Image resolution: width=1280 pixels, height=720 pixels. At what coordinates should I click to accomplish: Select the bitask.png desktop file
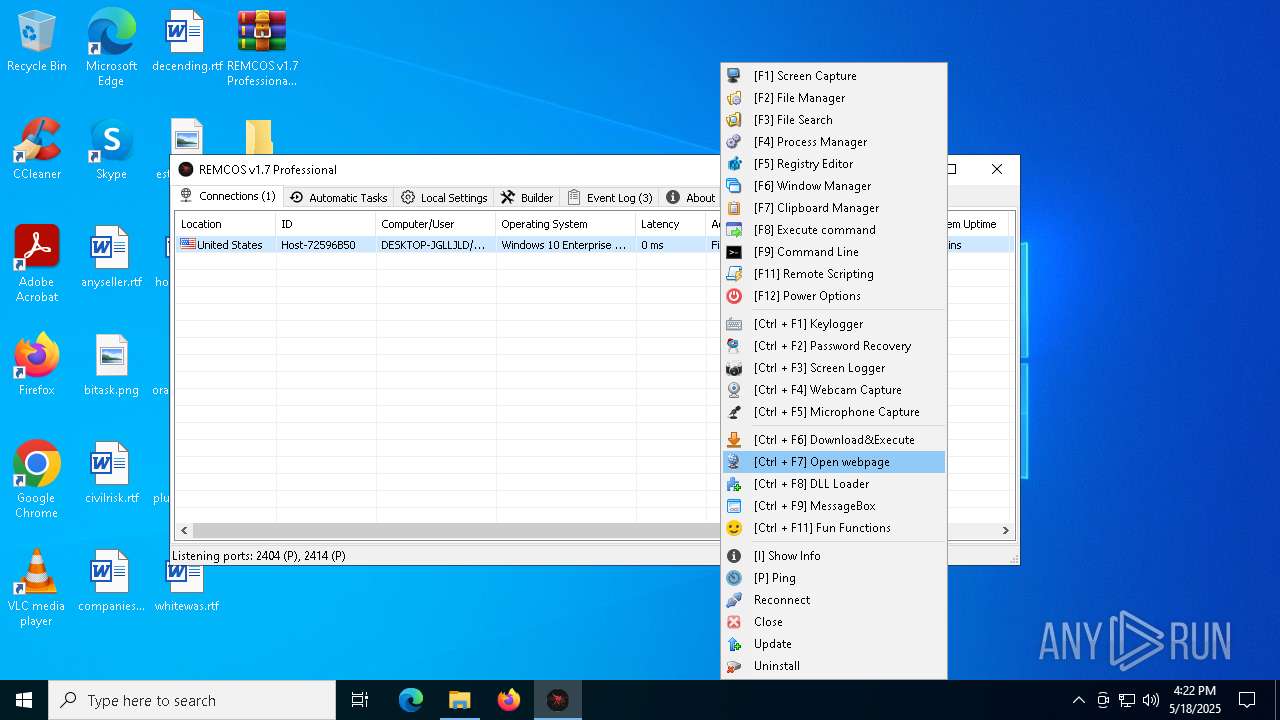[x=111, y=364]
